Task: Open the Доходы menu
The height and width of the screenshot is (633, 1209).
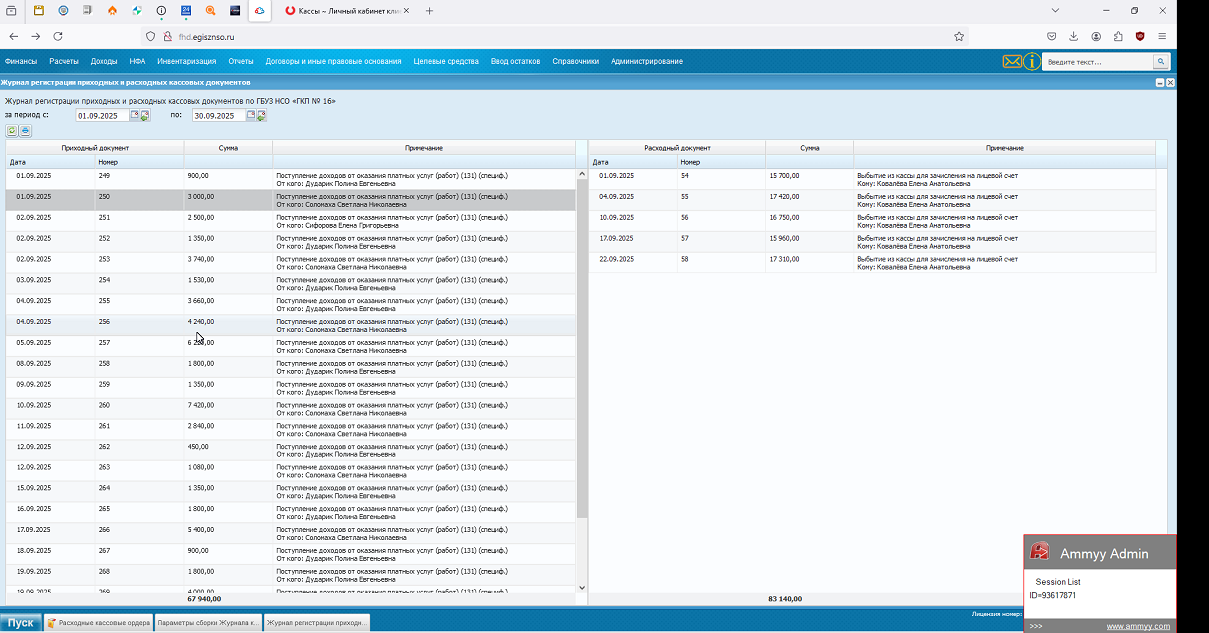Action: 104,61
